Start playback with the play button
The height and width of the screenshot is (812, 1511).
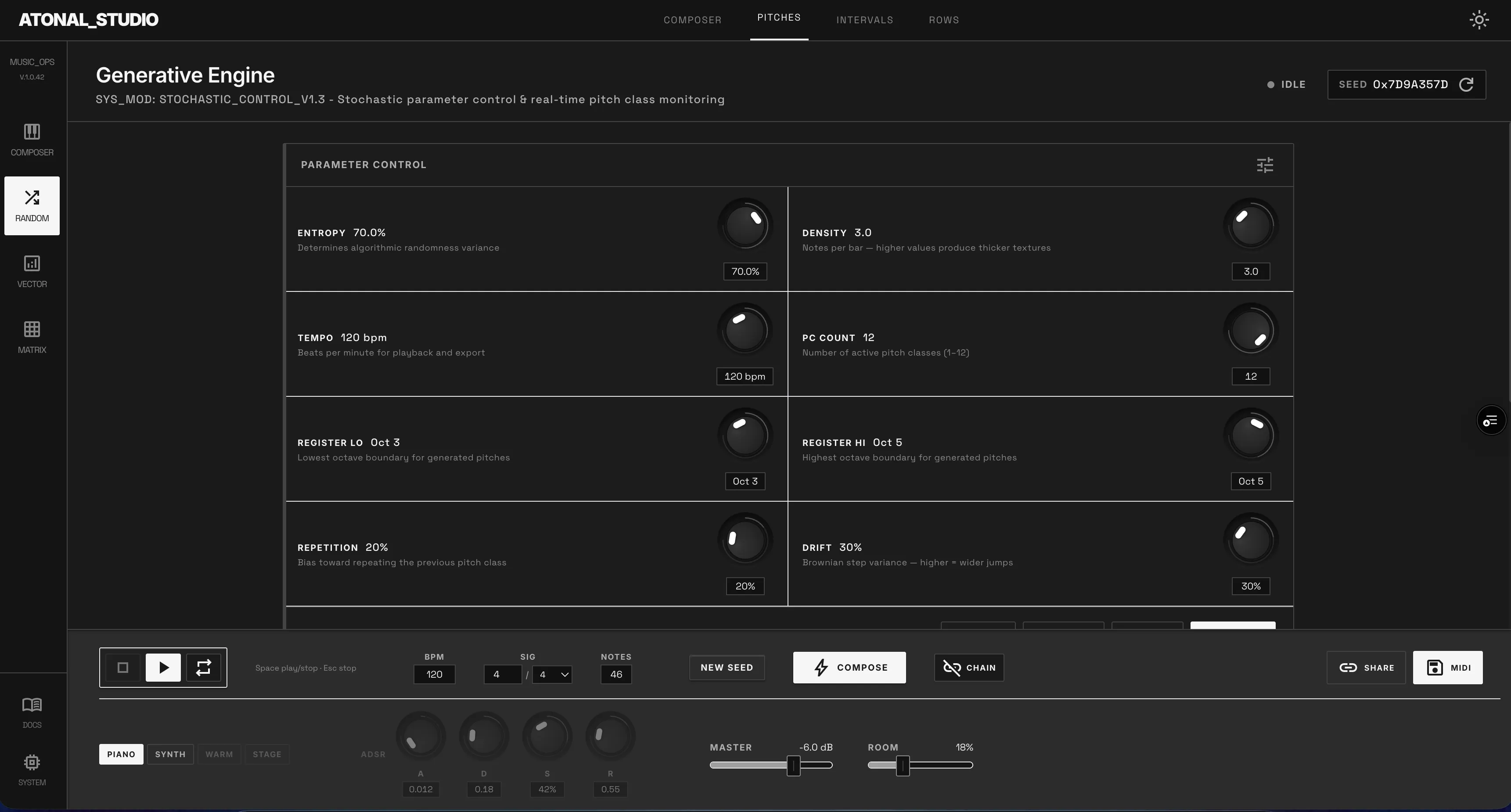click(163, 667)
